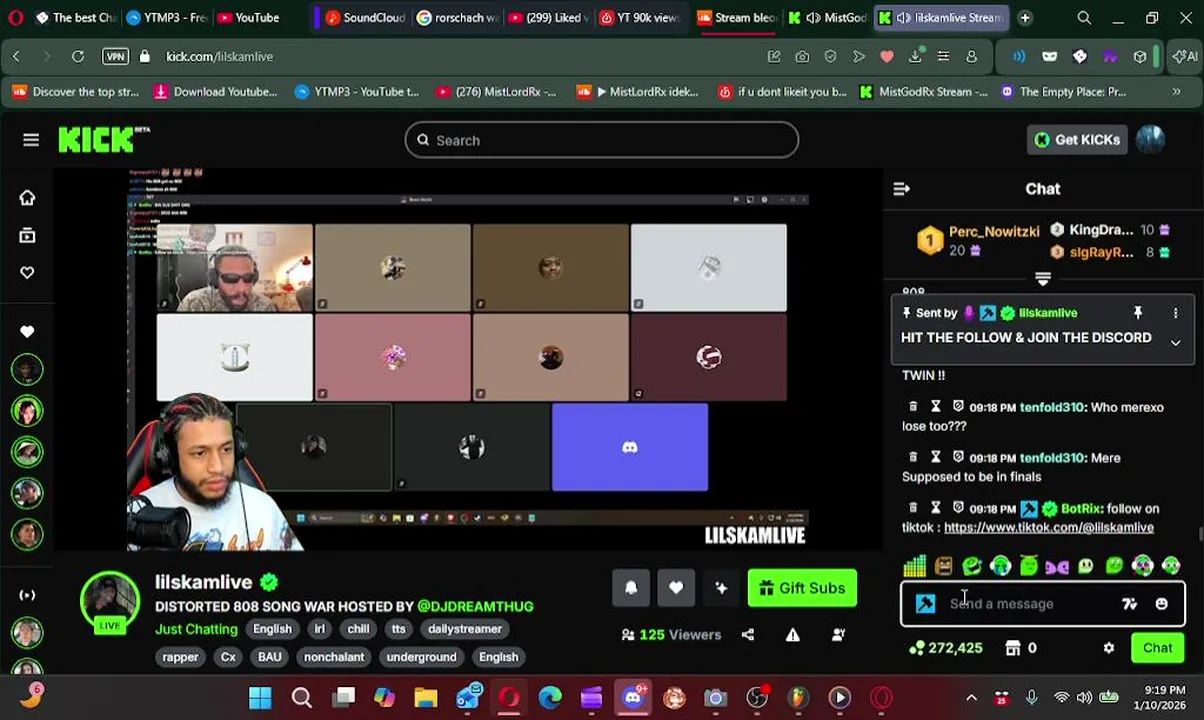
Task: Click the Send a message input
Action: click(x=1030, y=604)
